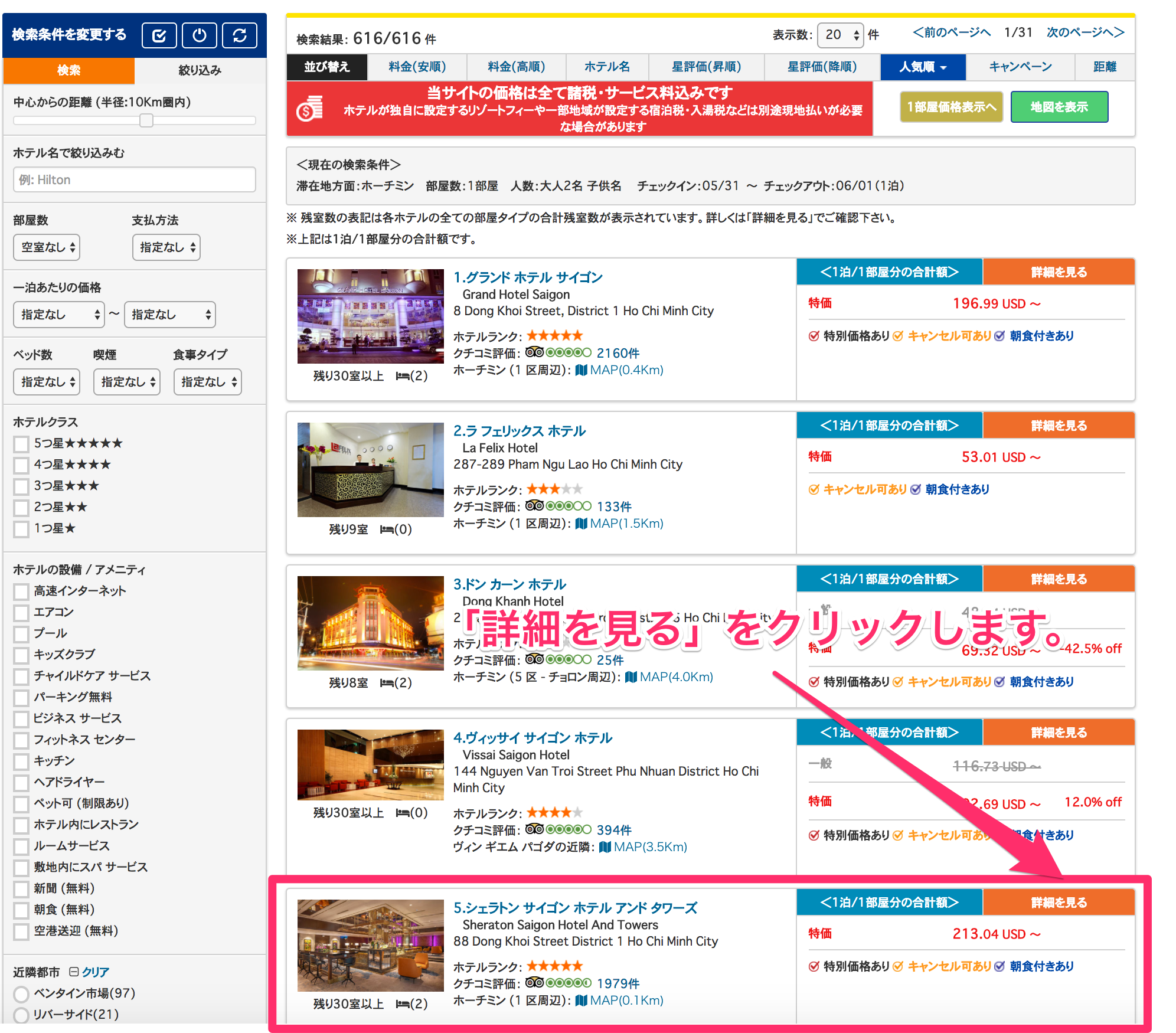The height and width of the screenshot is (1033, 1176).
Task: Tick the パーキング無料 checkbox
Action: (x=21, y=698)
